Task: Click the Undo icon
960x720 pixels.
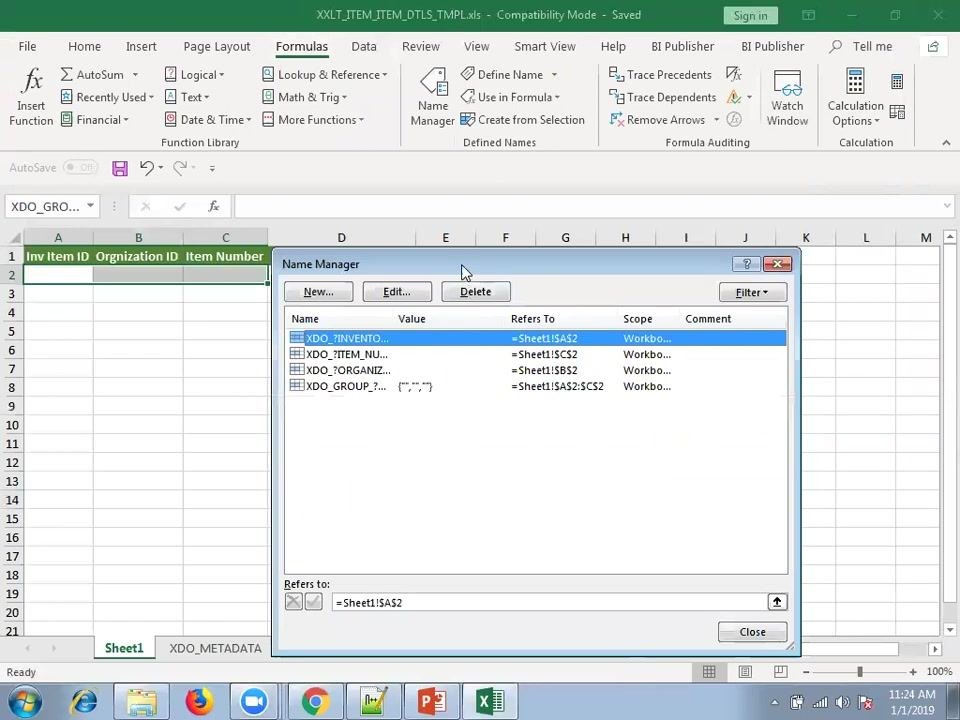Action: (x=146, y=167)
